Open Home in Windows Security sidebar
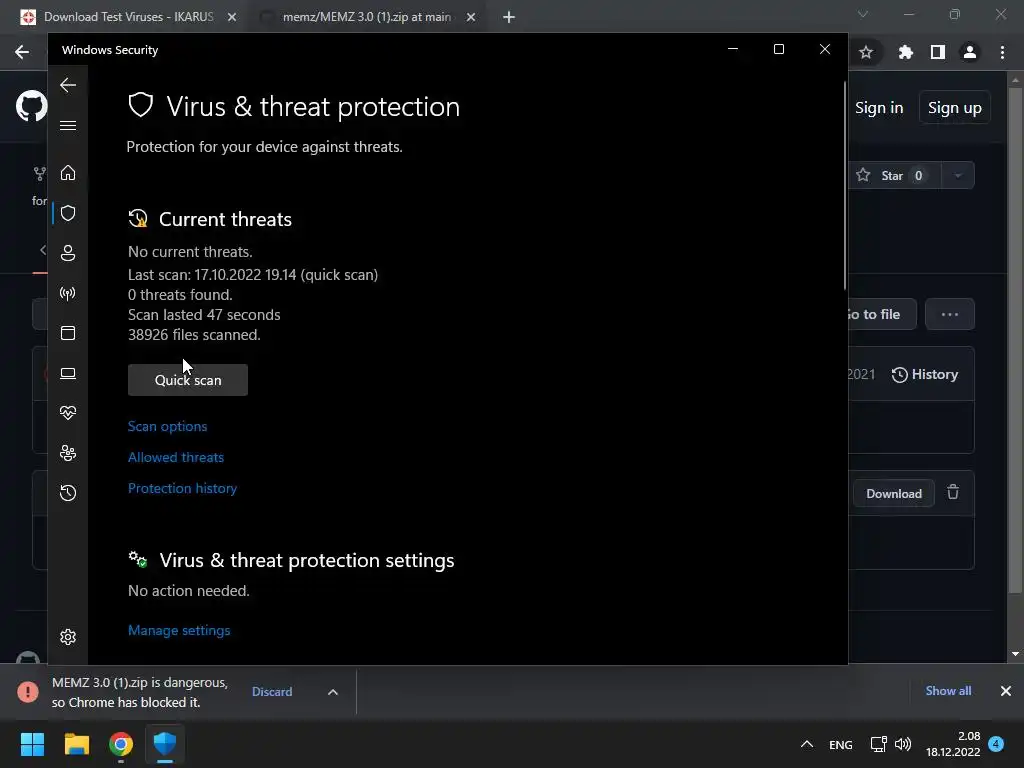1024x768 pixels. pos(68,173)
